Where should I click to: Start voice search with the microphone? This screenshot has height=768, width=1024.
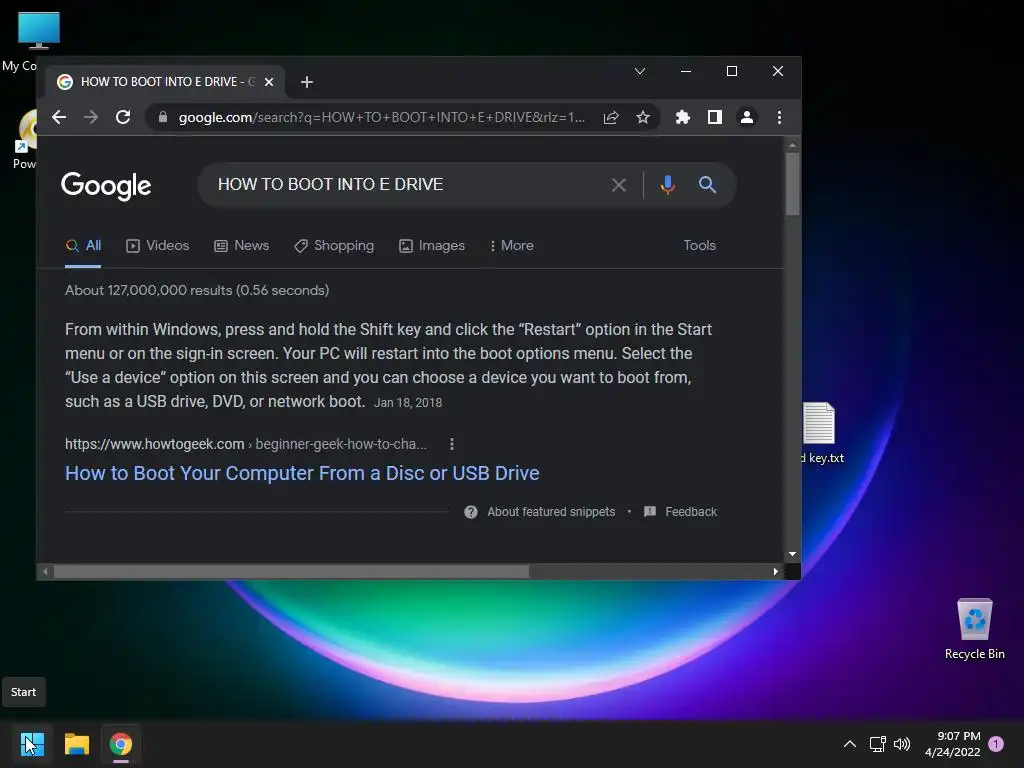pos(667,185)
